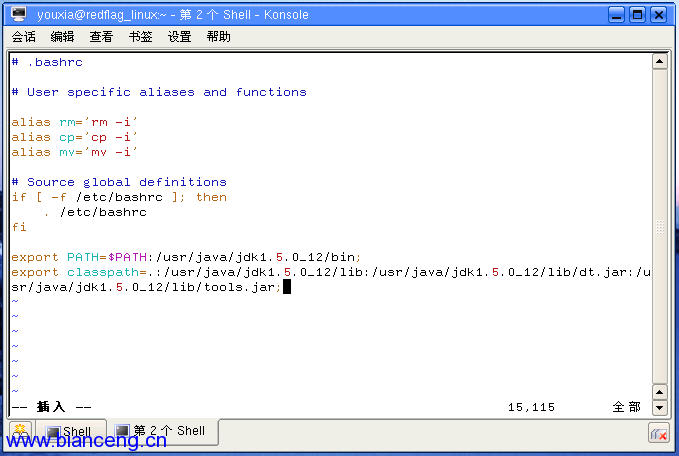679x456 pixels.
Task: Click the alias mv='mv -i' line
Action: coord(74,152)
